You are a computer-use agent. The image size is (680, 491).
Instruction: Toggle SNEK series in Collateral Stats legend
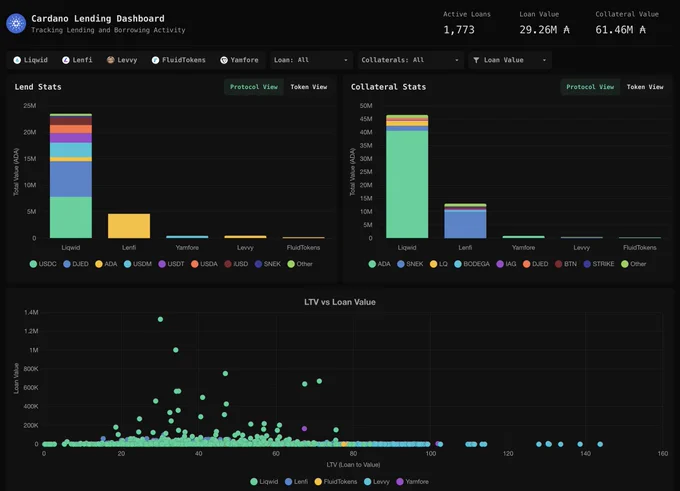[x=410, y=264]
